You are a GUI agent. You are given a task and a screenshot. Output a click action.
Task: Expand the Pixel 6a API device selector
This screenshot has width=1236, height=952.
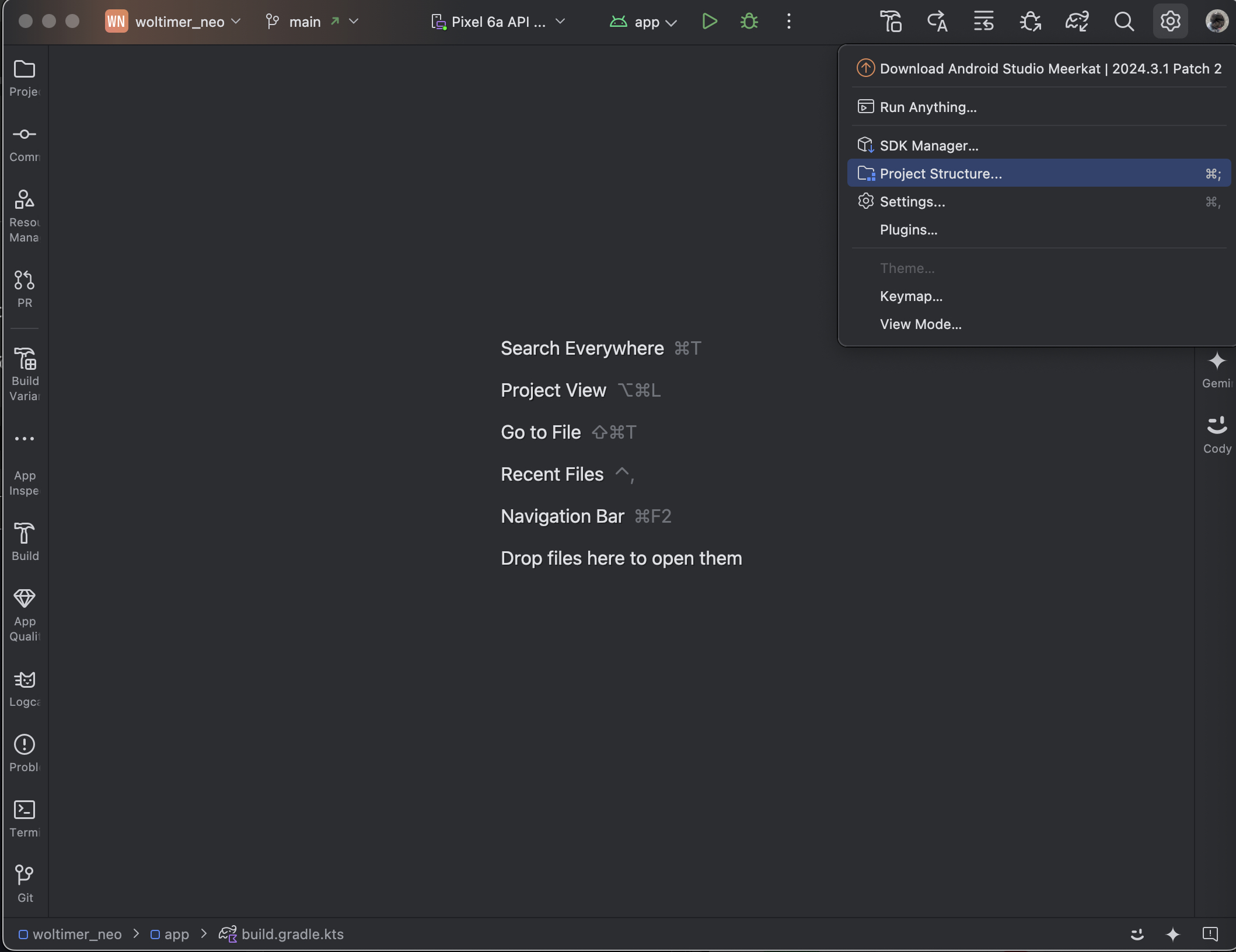[498, 22]
